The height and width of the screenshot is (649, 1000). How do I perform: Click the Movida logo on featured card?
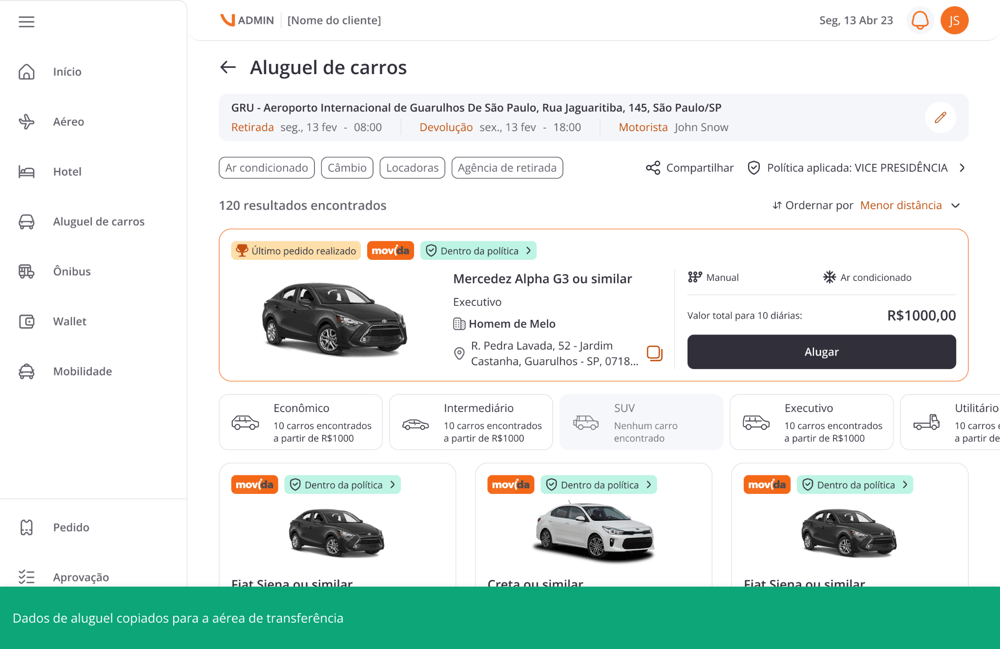390,251
